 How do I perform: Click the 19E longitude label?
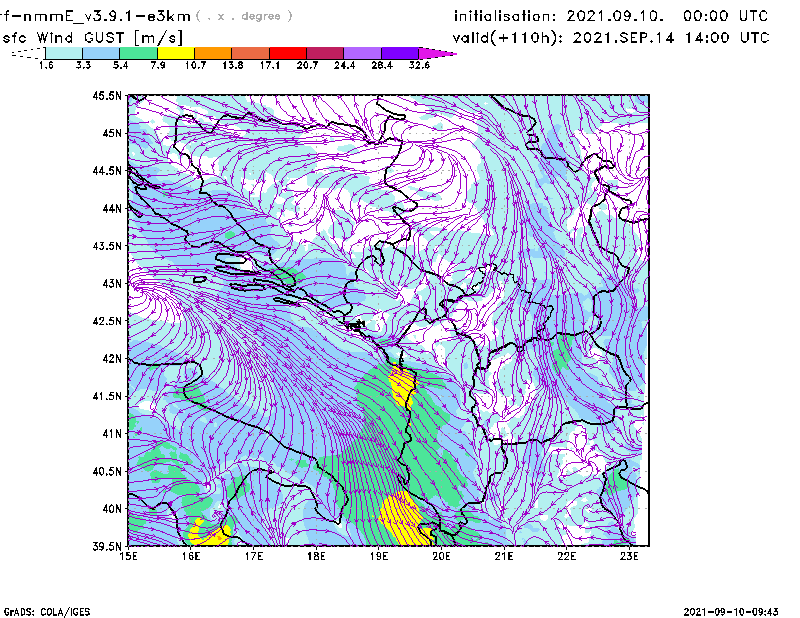379,556
